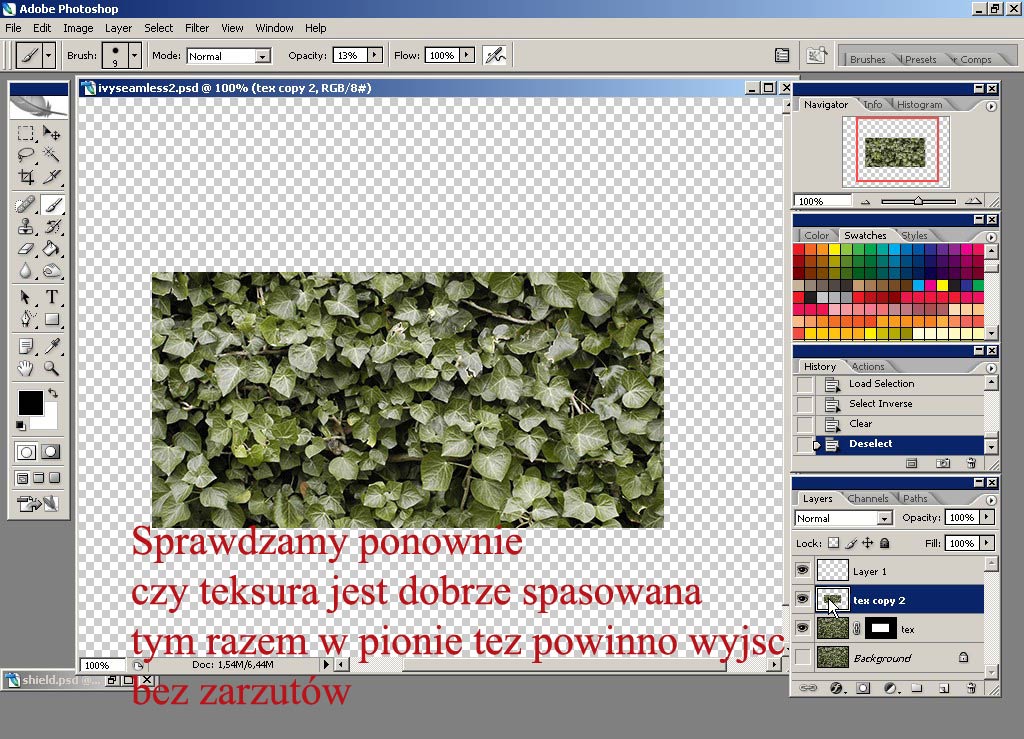Viewport: 1024px width, 739px height.
Task: Click the Select Inverse history state
Action: click(x=880, y=404)
